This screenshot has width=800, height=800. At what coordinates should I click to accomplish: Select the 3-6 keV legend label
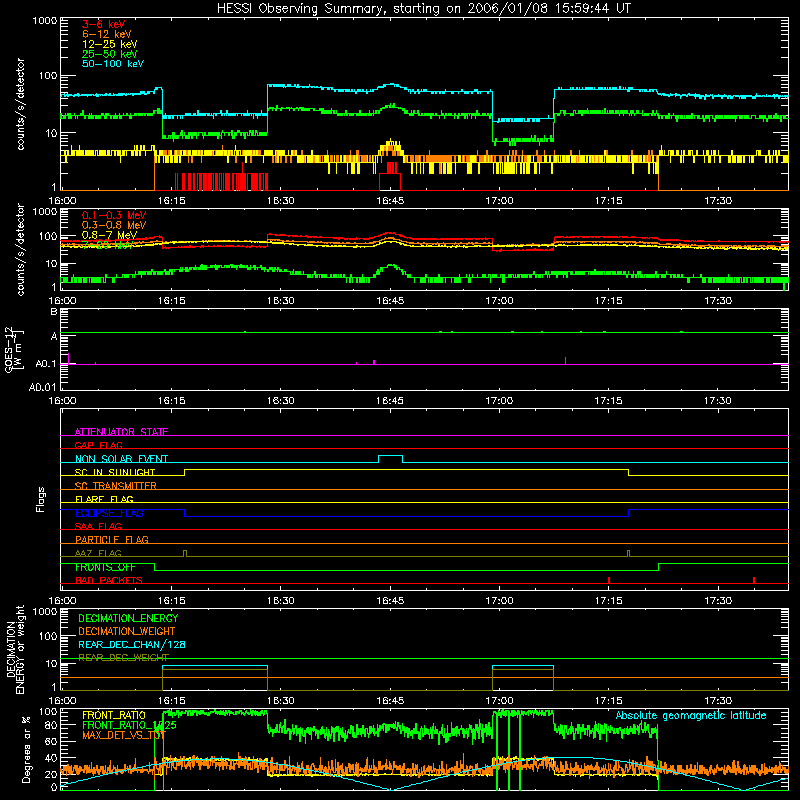(x=104, y=24)
